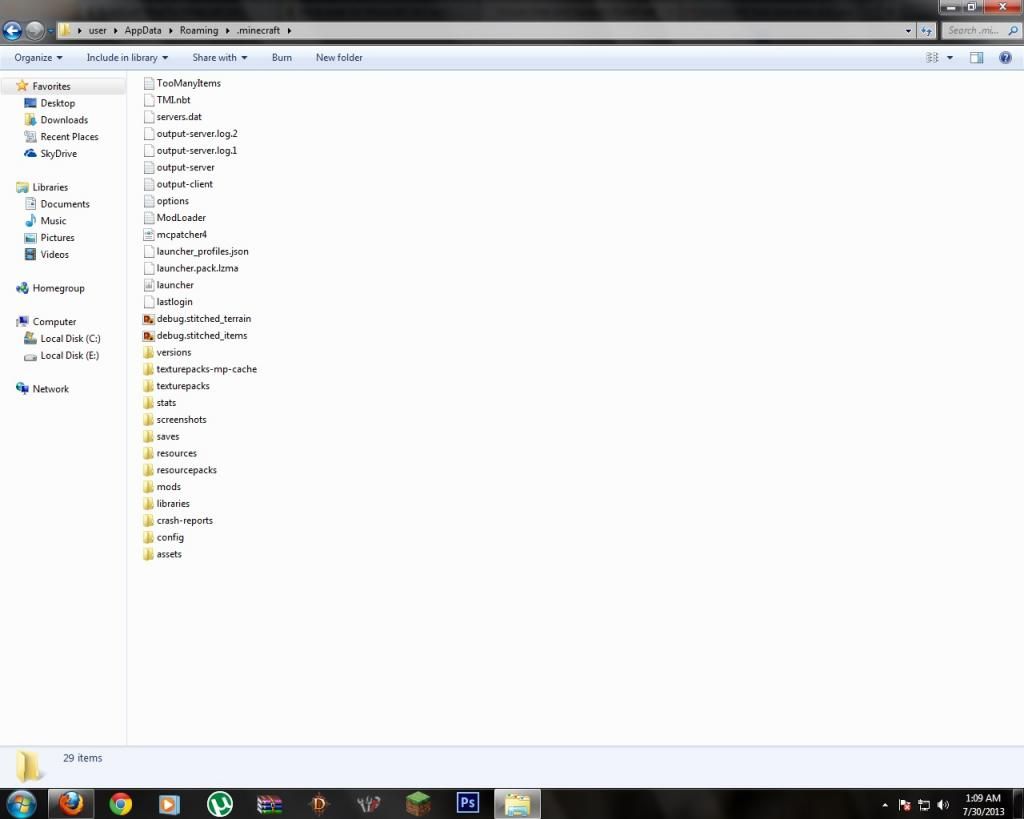
Task: Click the volume speaker tray icon
Action: (x=943, y=805)
